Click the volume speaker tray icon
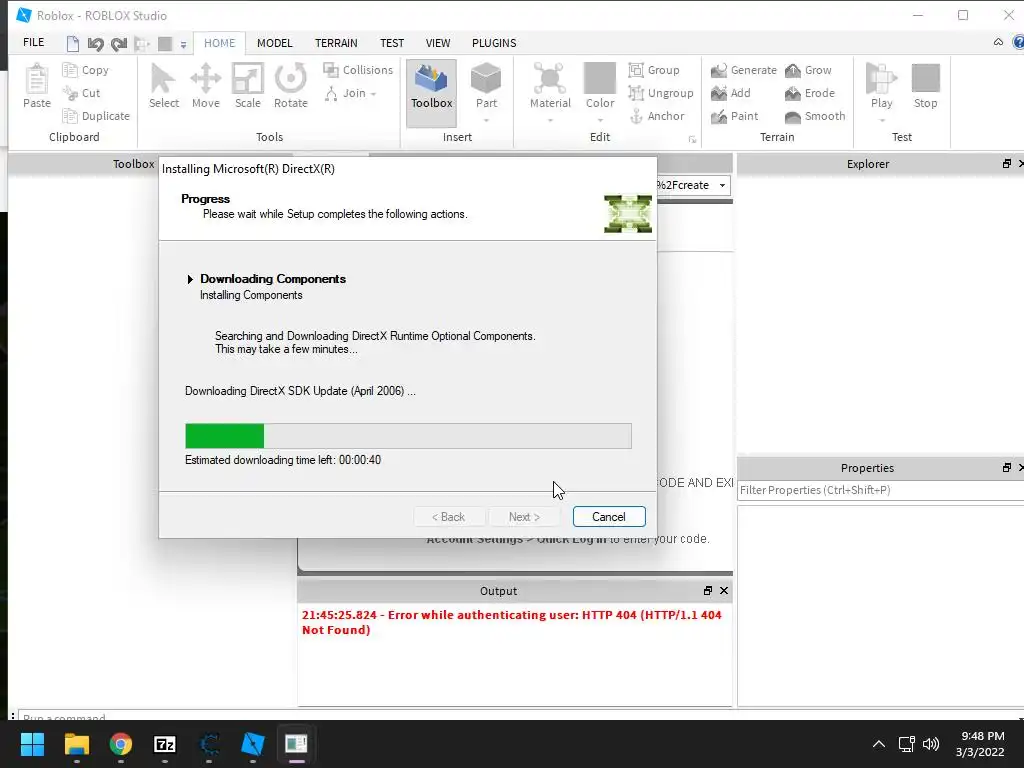The width and height of the screenshot is (1024, 768). click(931, 744)
